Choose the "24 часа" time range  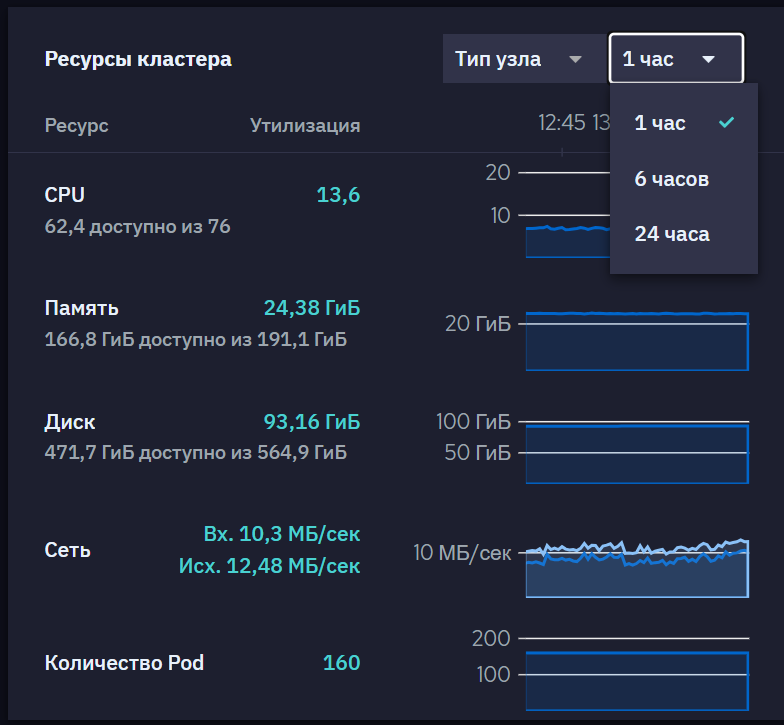coord(684,234)
